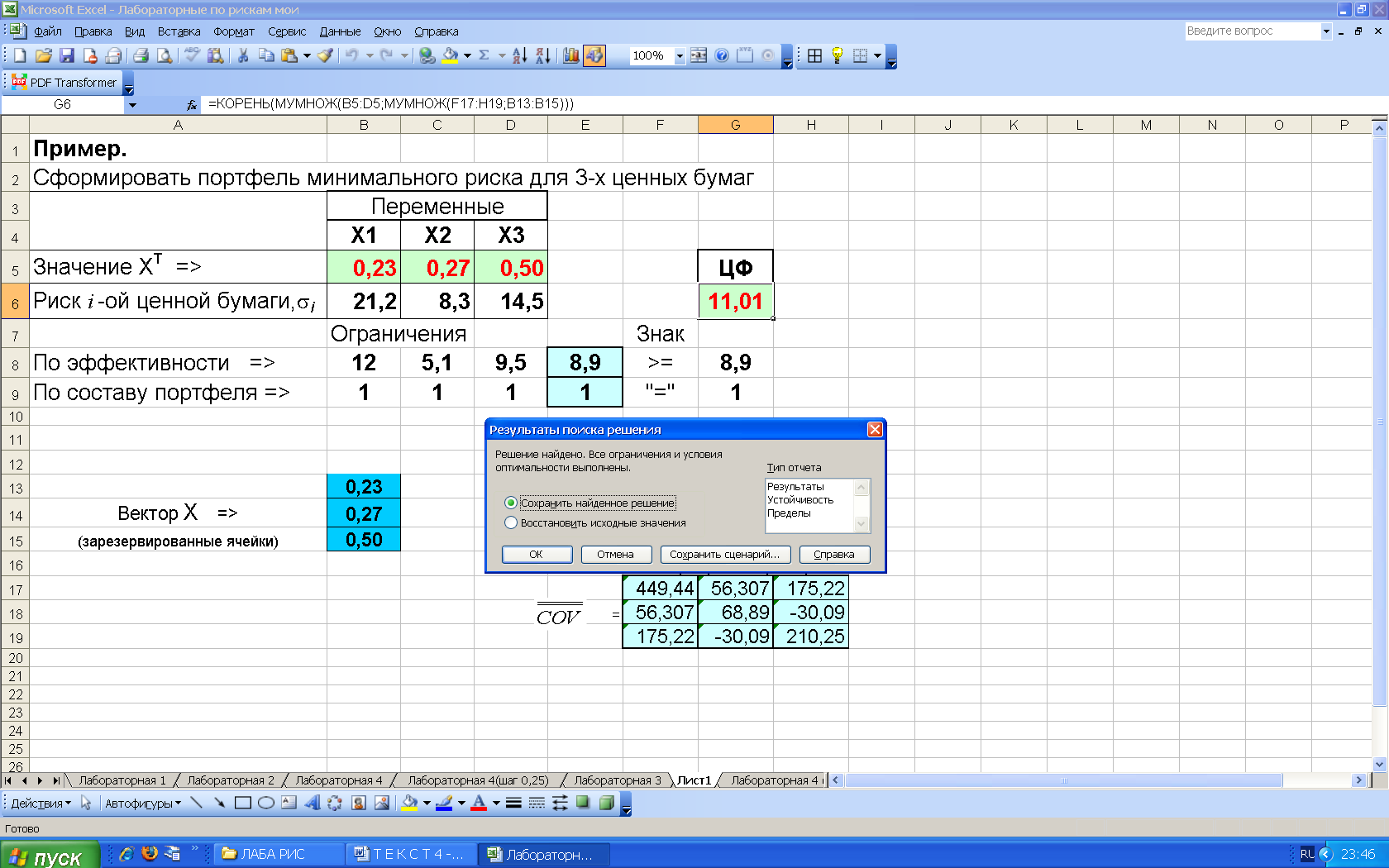
Task: Click the 3-D style cube icon
Action: (606, 803)
